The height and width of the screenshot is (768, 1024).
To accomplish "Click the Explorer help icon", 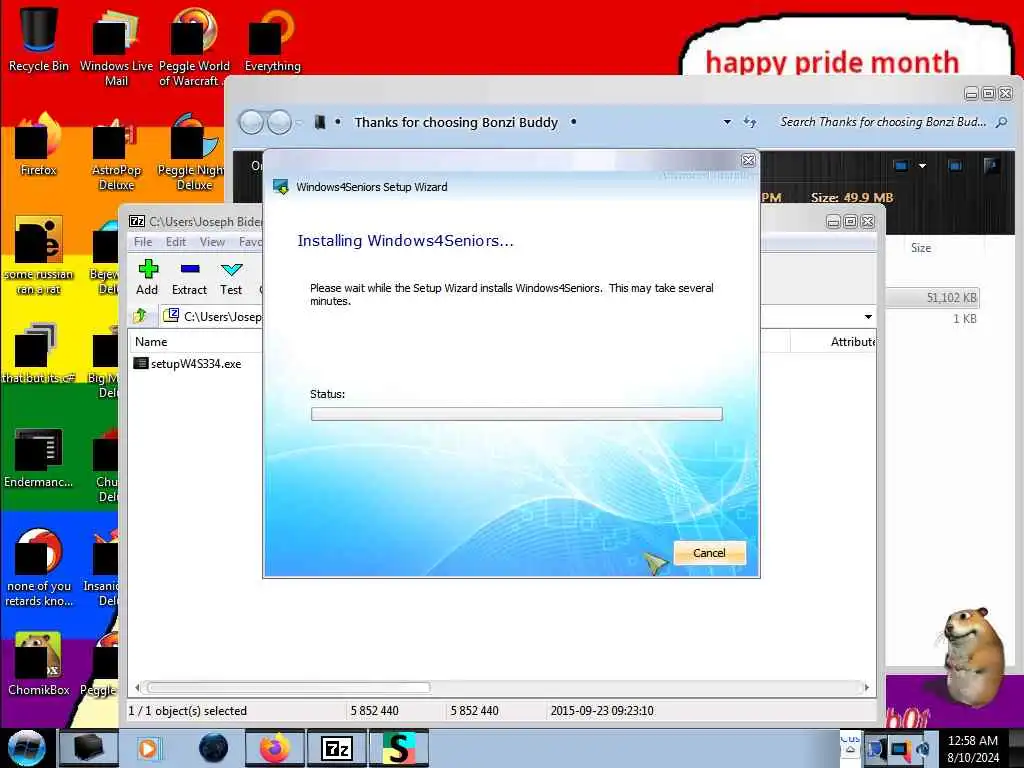I will click(x=991, y=166).
